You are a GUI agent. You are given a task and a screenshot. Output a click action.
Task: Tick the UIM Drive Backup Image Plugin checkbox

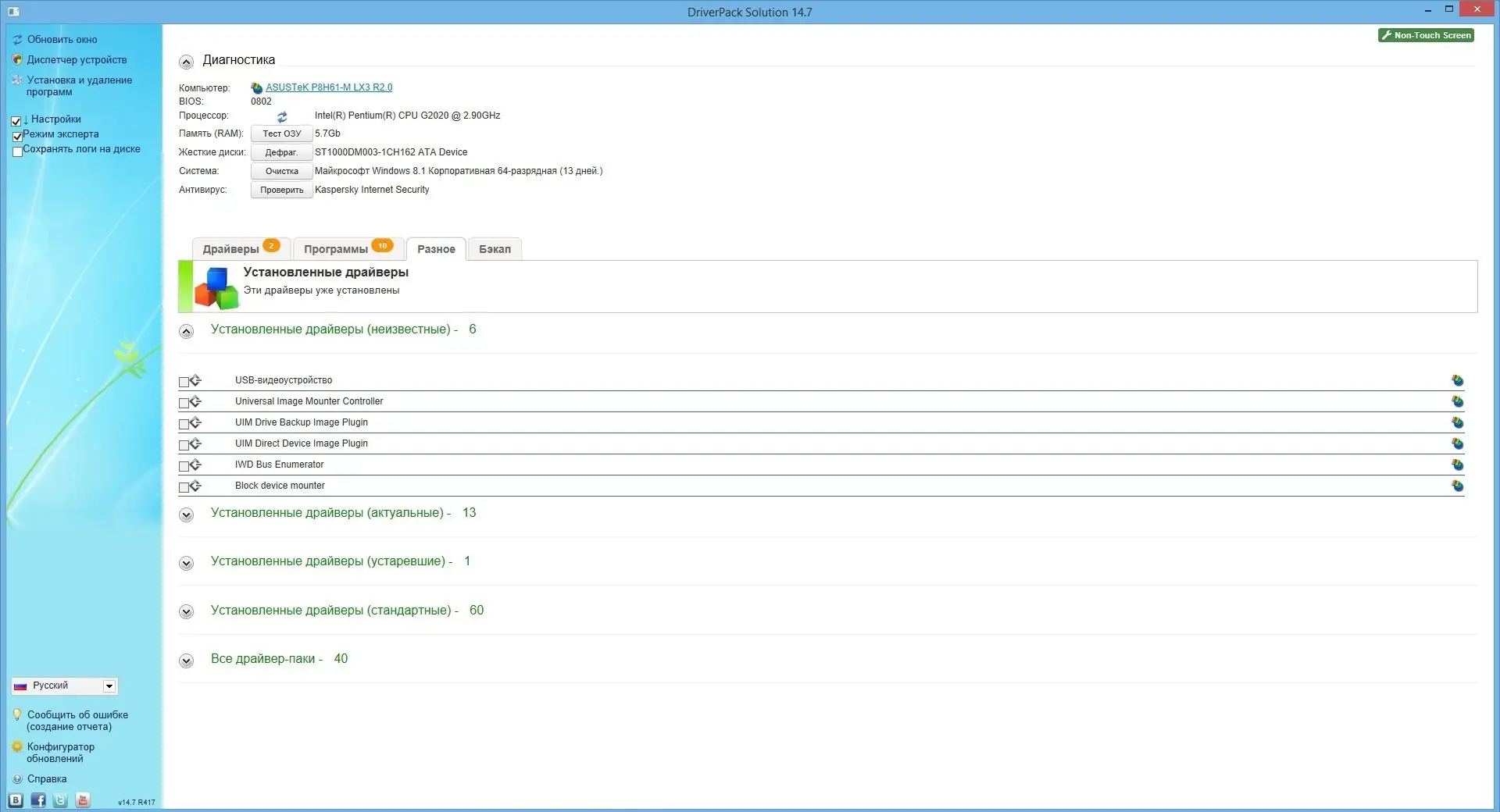(x=184, y=424)
